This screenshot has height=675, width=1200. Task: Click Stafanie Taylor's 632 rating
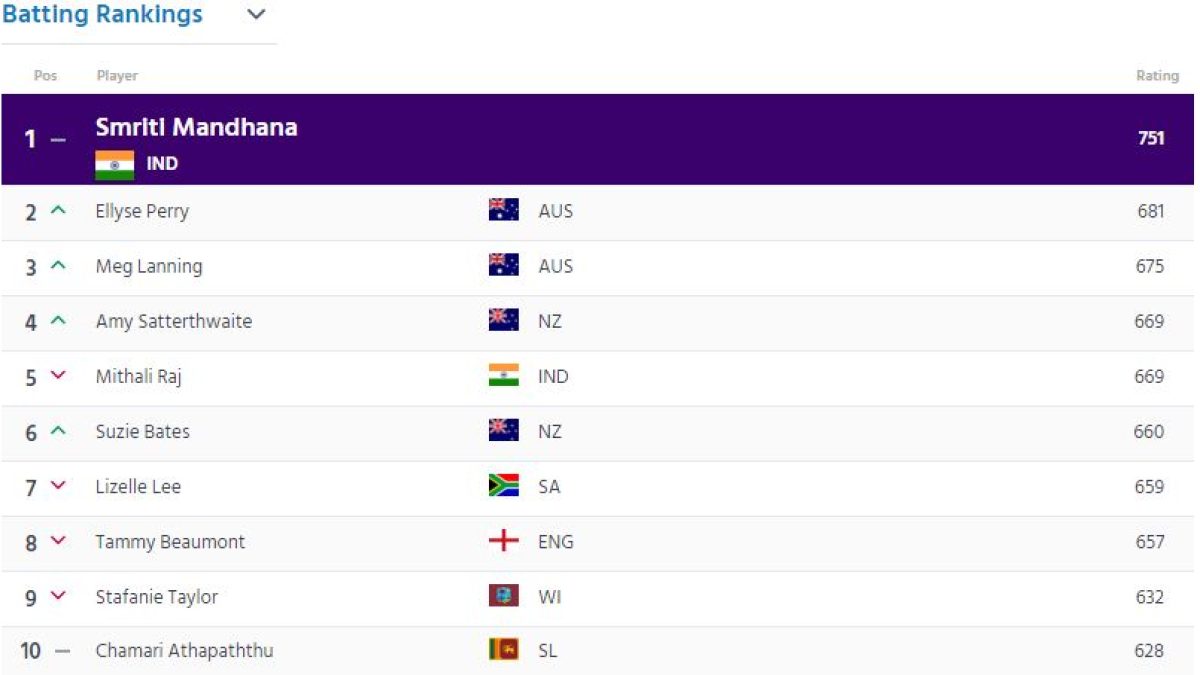[1150, 597]
